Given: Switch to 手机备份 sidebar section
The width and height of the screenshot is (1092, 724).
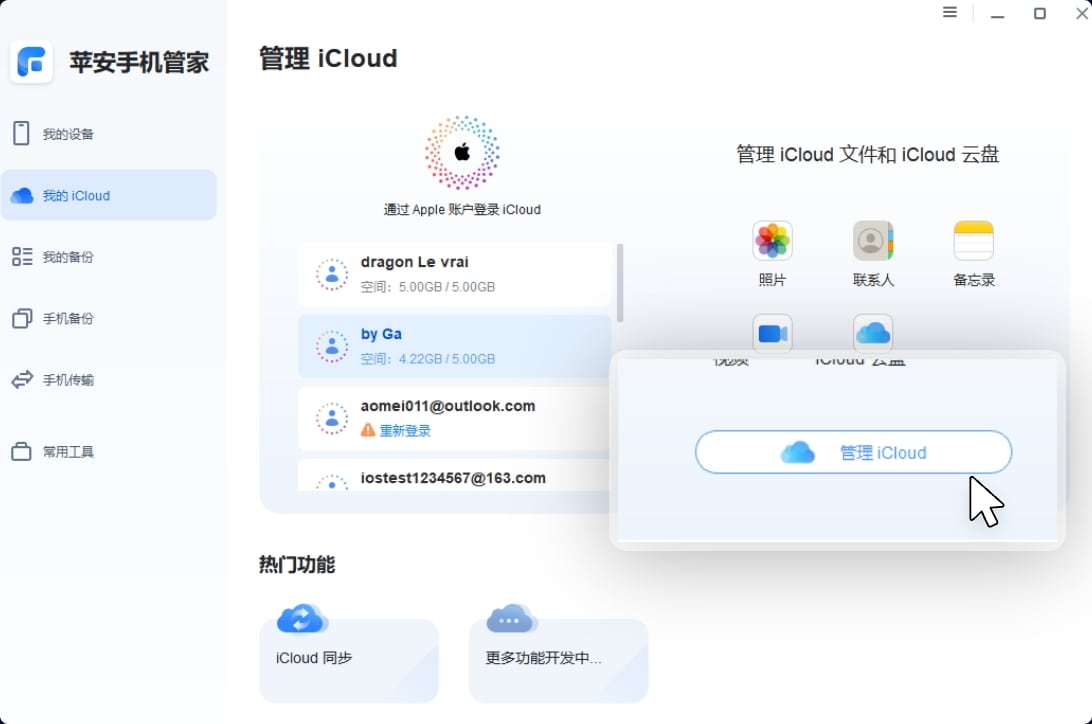Looking at the screenshot, I should [x=68, y=319].
